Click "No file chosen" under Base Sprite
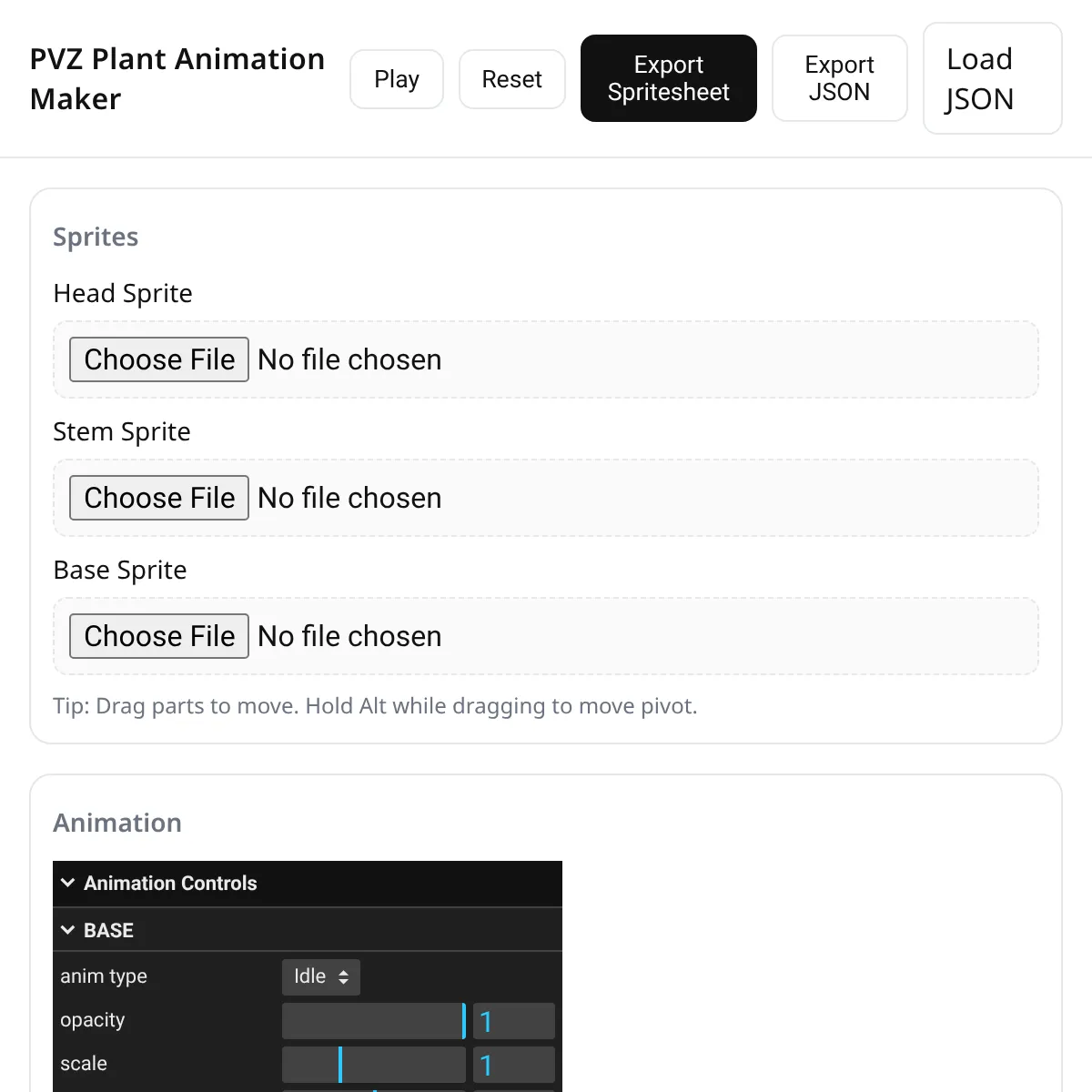 pos(350,636)
